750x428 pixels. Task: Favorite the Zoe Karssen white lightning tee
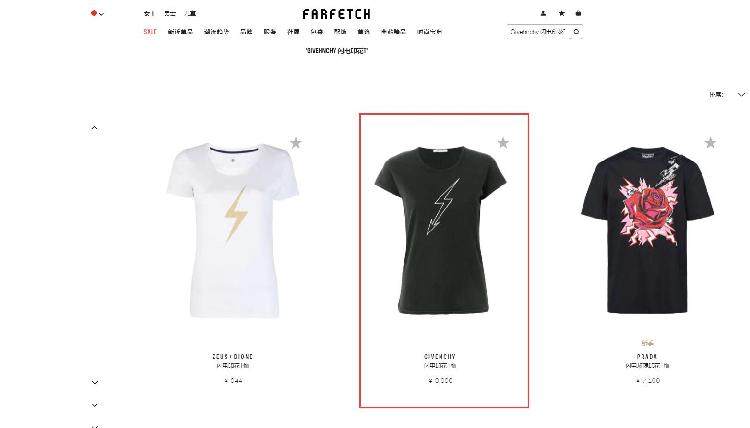pos(296,143)
